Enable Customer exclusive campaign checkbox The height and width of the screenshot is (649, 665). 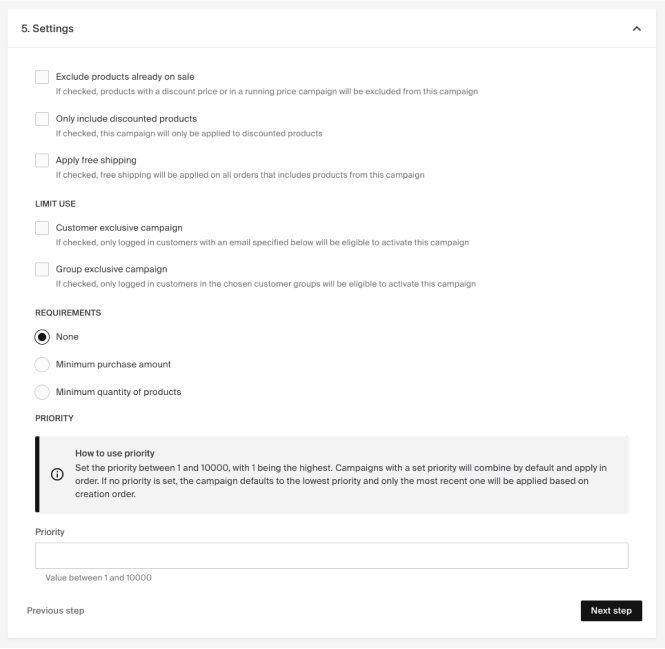[42, 228]
